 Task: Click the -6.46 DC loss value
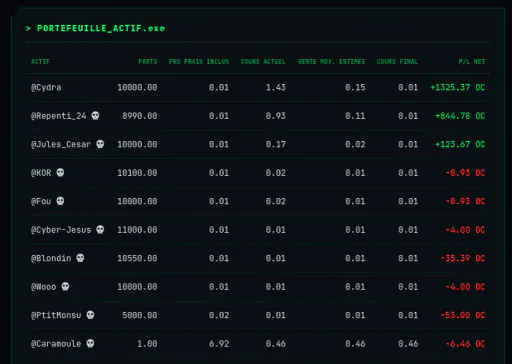[465, 344]
